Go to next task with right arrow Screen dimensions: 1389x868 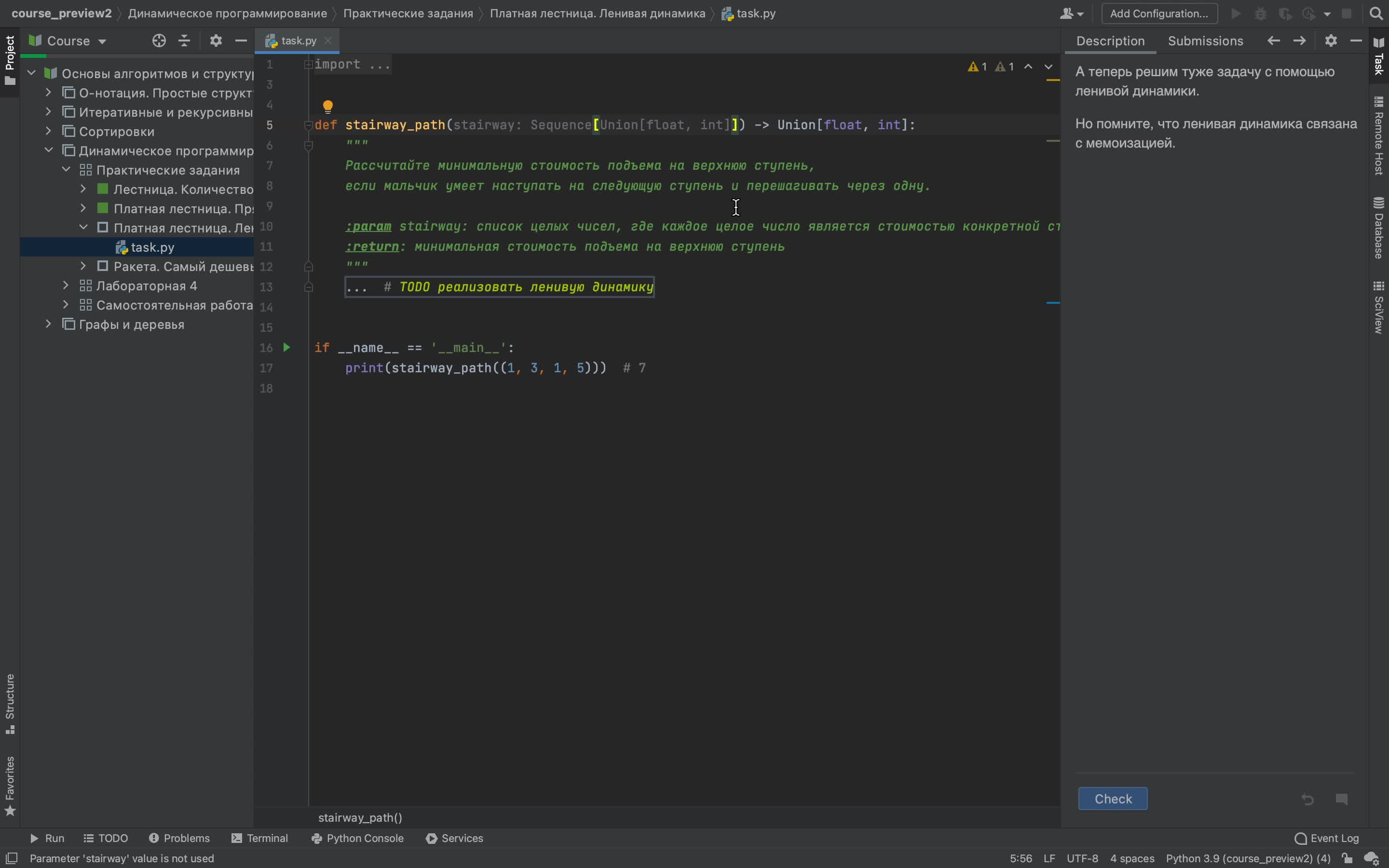[1299, 41]
